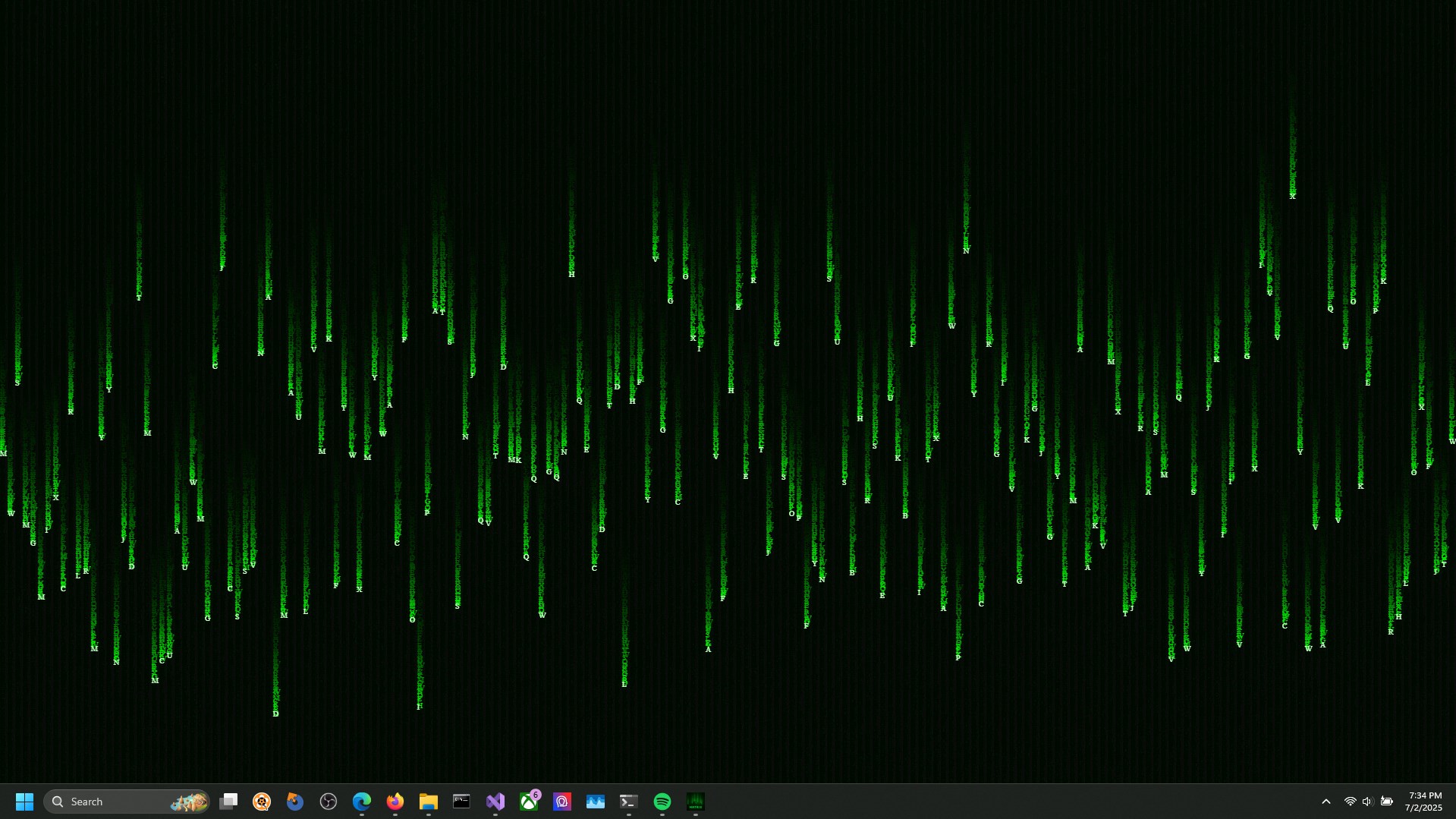Viewport: 1456px width, 819px height.
Task: Check the battery charging icon
Action: pos(1387,802)
